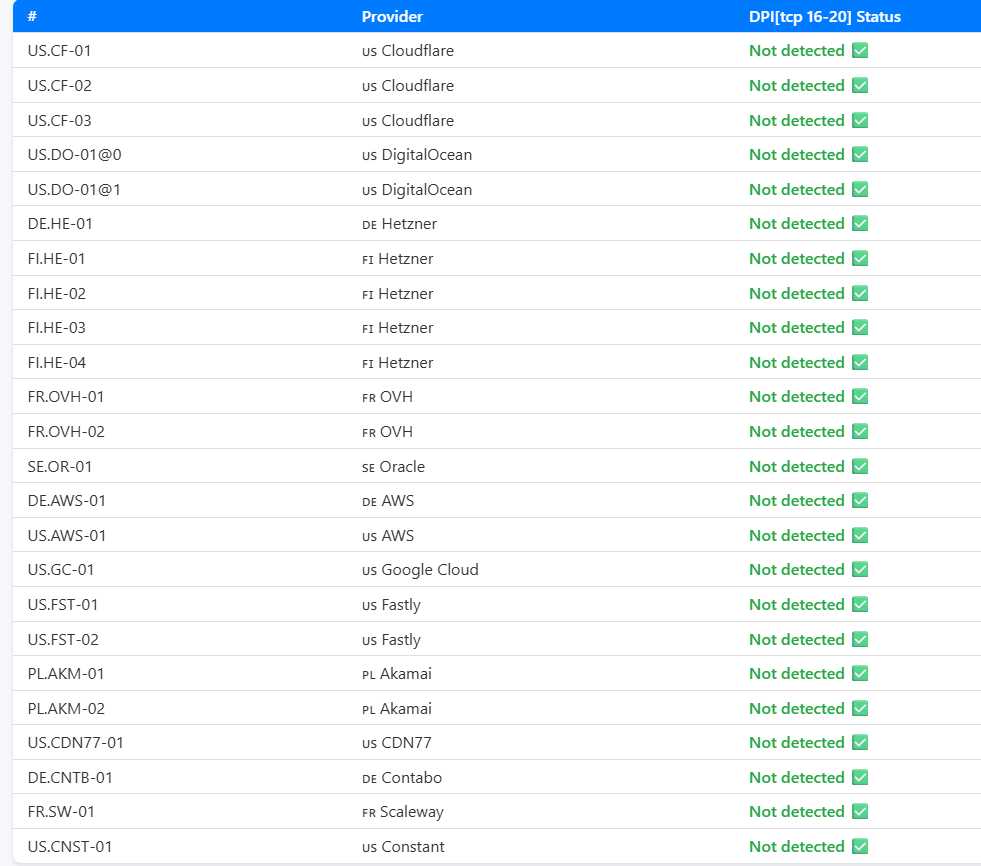The height and width of the screenshot is (866, 981).
Task: Click the green checkmark icon in US.CF-01 row
Action: (860, 51)
